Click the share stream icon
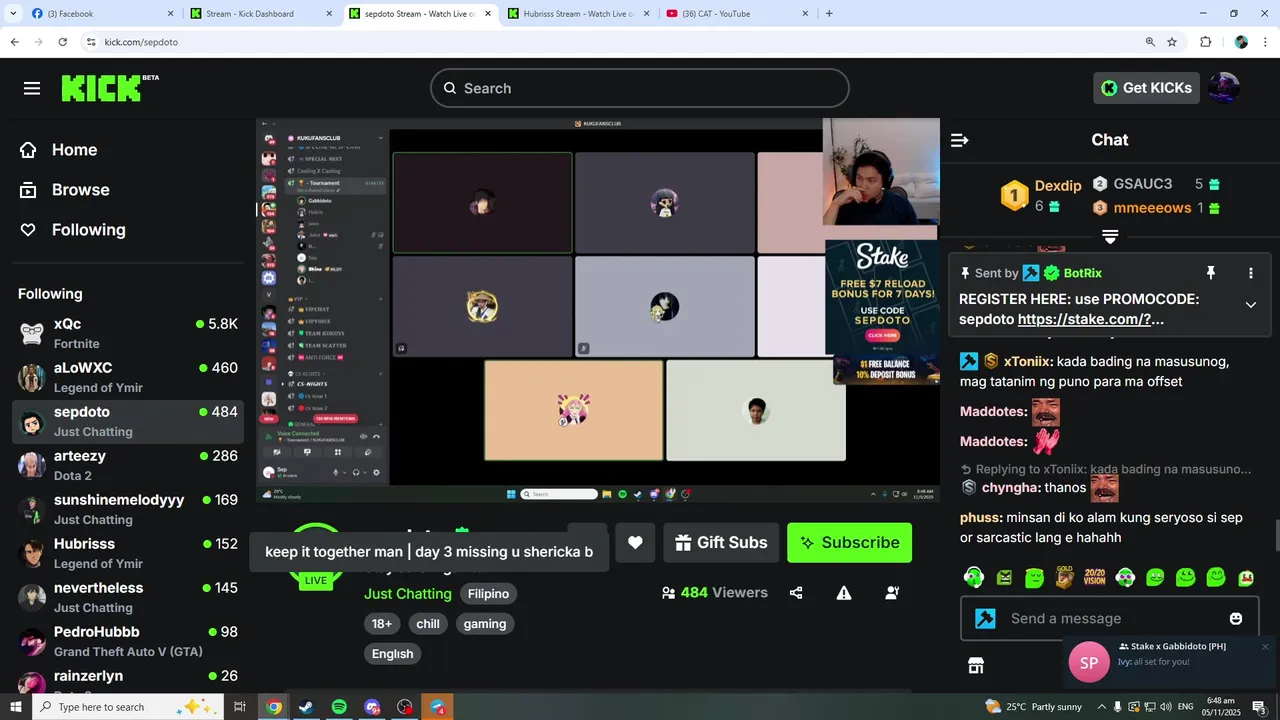The height and width of the screenshot is (720, 1280). 796,593
